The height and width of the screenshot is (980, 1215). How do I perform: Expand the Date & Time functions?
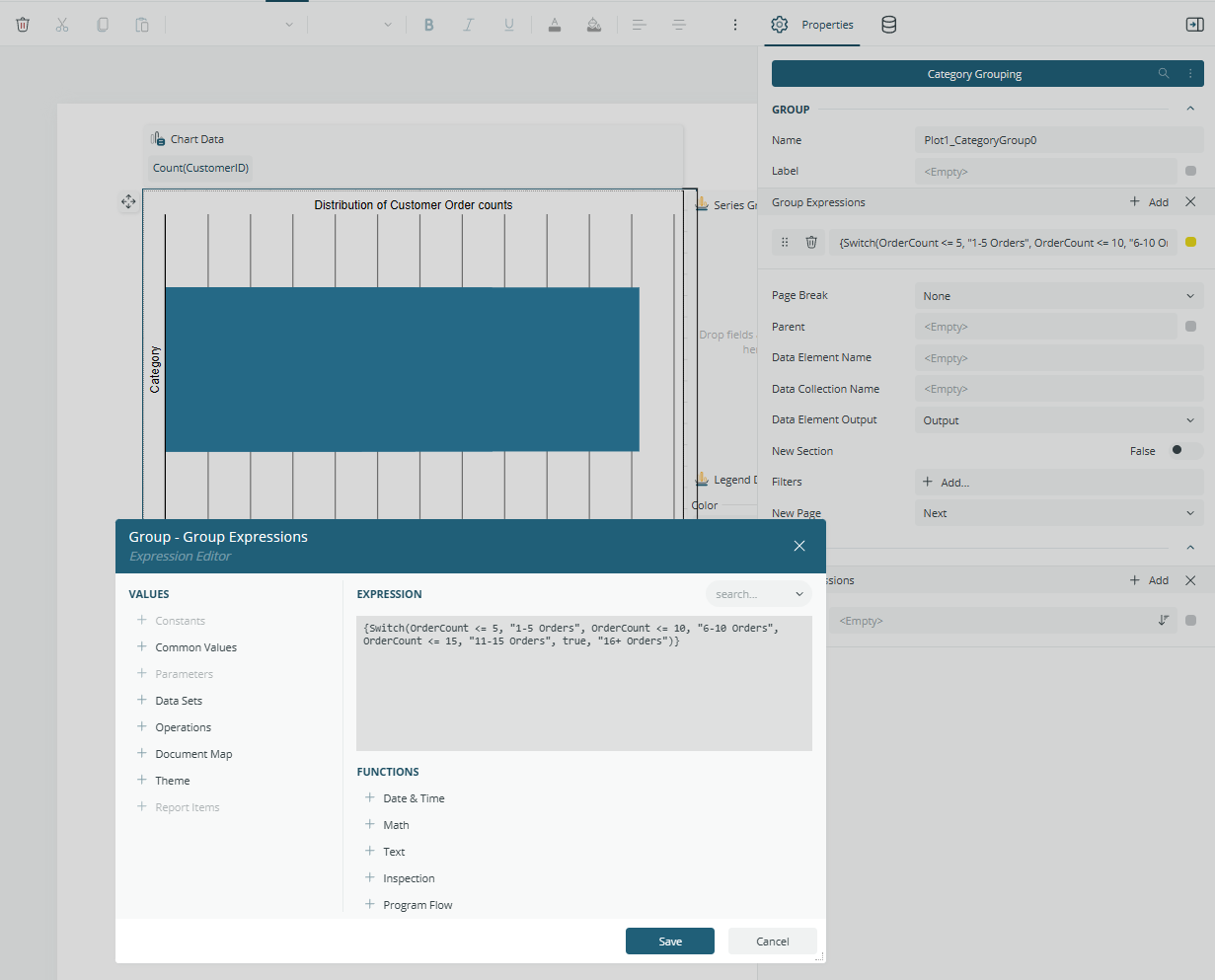[x=370, y=798]
